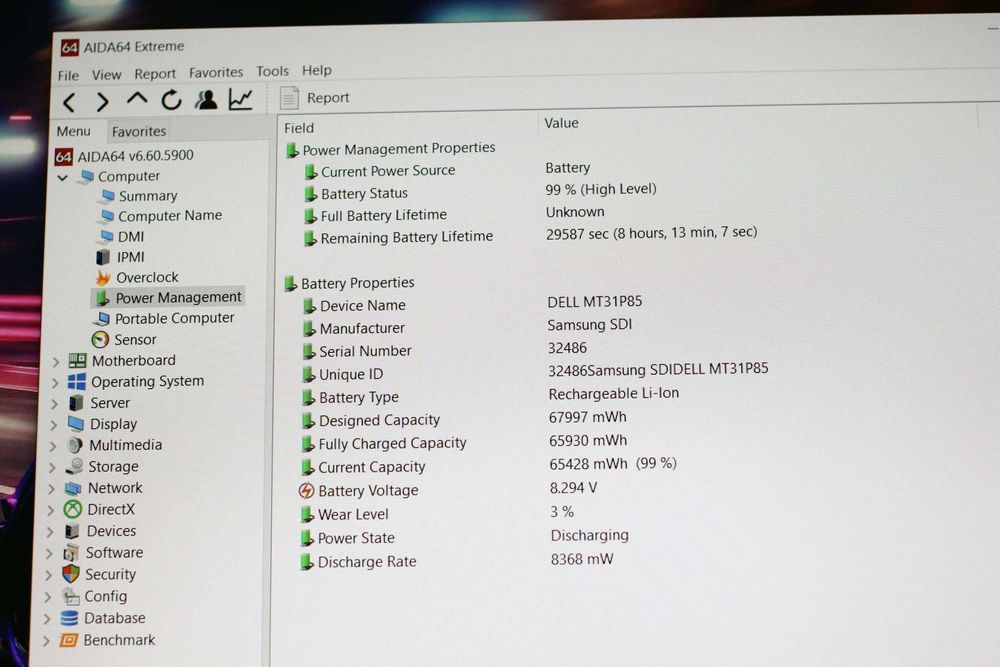Expand the DirectX node
This screenshot has width=1000, height=667.
click(x=51, y=510)
